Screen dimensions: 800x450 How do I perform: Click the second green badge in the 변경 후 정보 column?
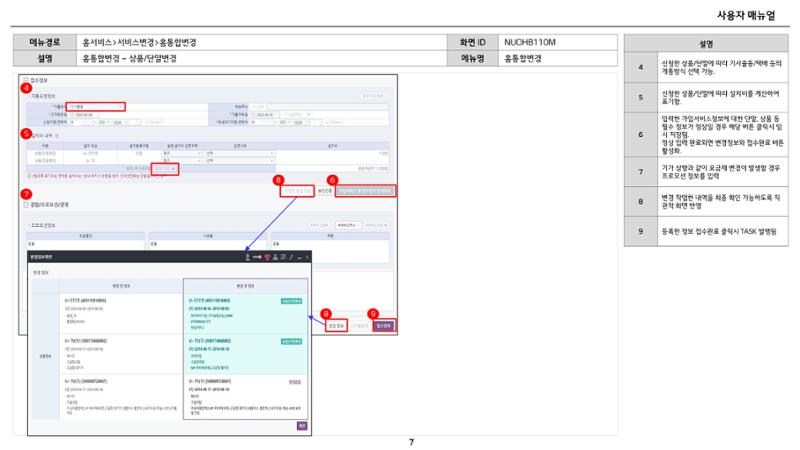click(x=291, y=341)
